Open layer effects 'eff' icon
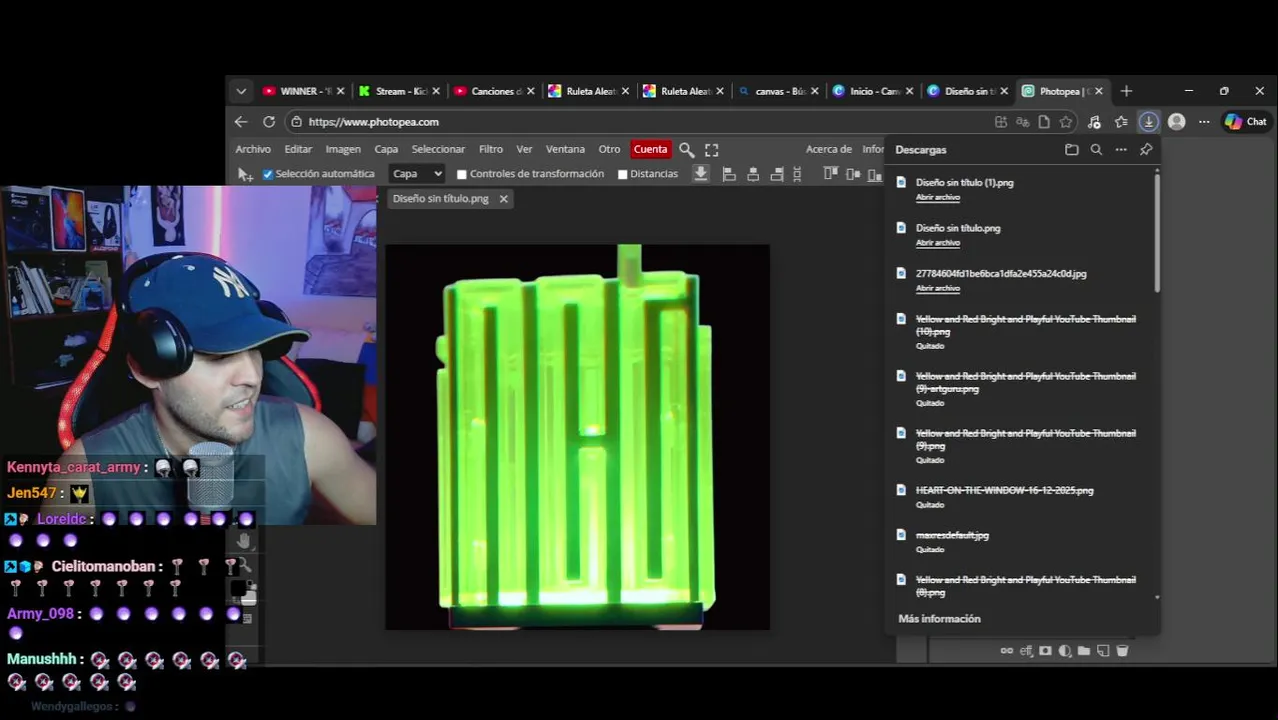The height and width of the screenshot is (720, 1278). 1026,651
